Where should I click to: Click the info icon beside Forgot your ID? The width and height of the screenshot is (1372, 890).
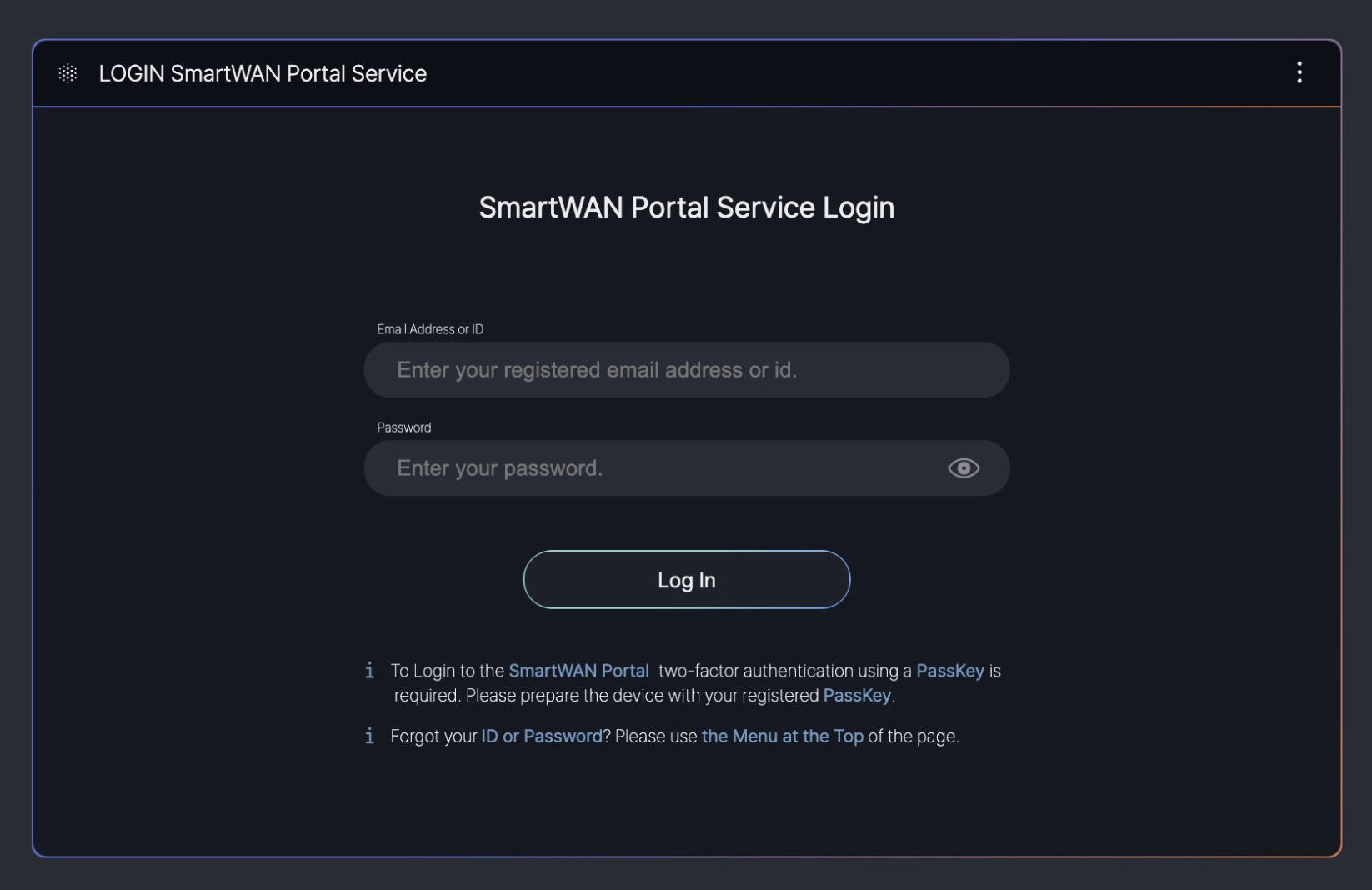(369, 736)
